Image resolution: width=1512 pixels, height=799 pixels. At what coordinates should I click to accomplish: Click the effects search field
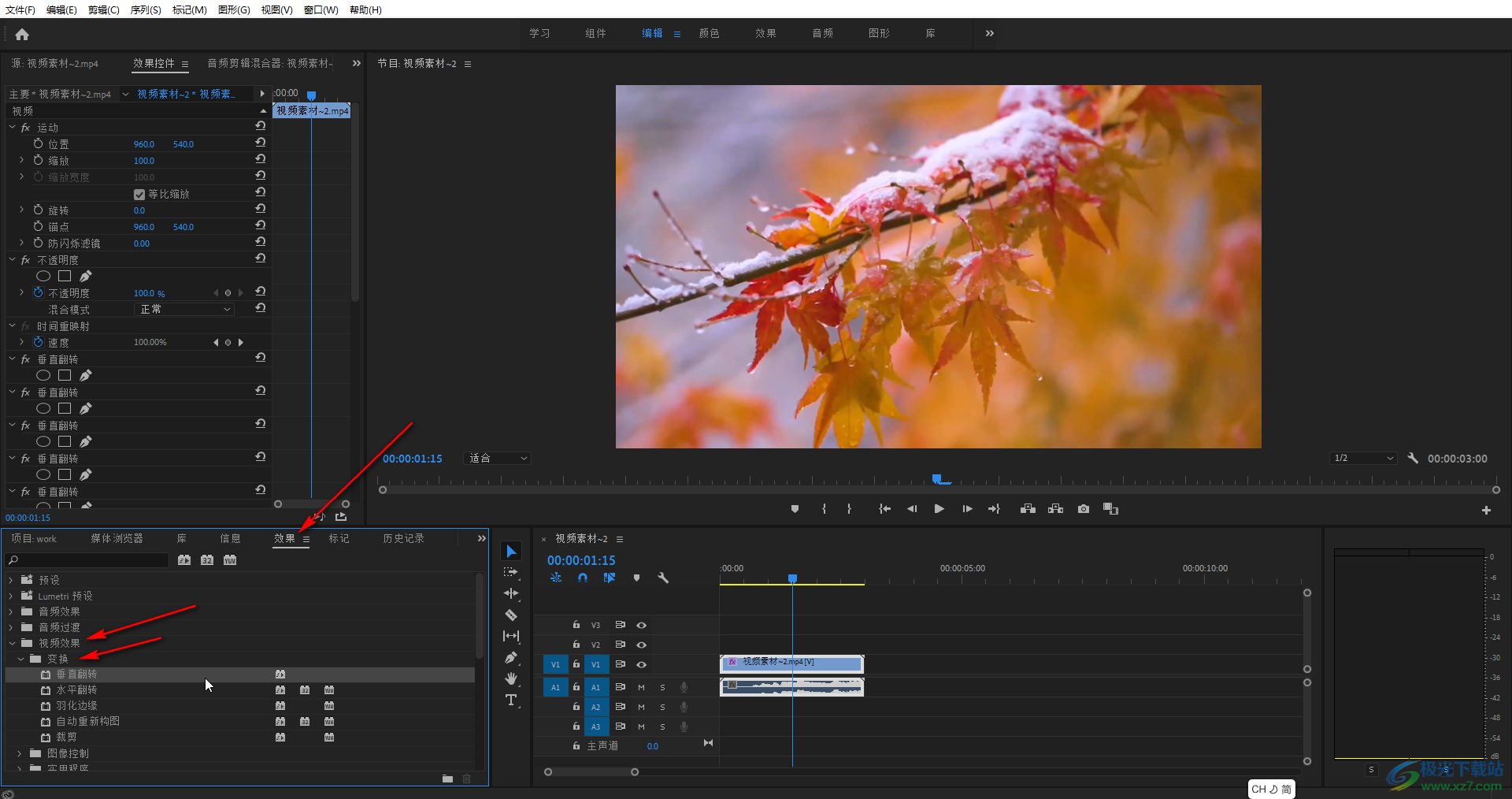[x=87, y=560]
